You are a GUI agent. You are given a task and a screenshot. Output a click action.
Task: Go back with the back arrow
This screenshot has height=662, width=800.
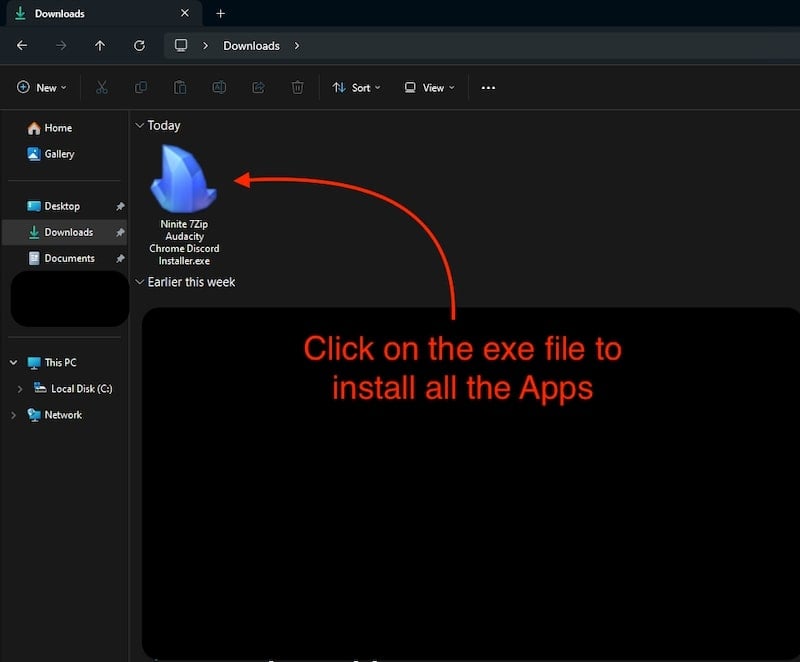[x=22, y=45]
